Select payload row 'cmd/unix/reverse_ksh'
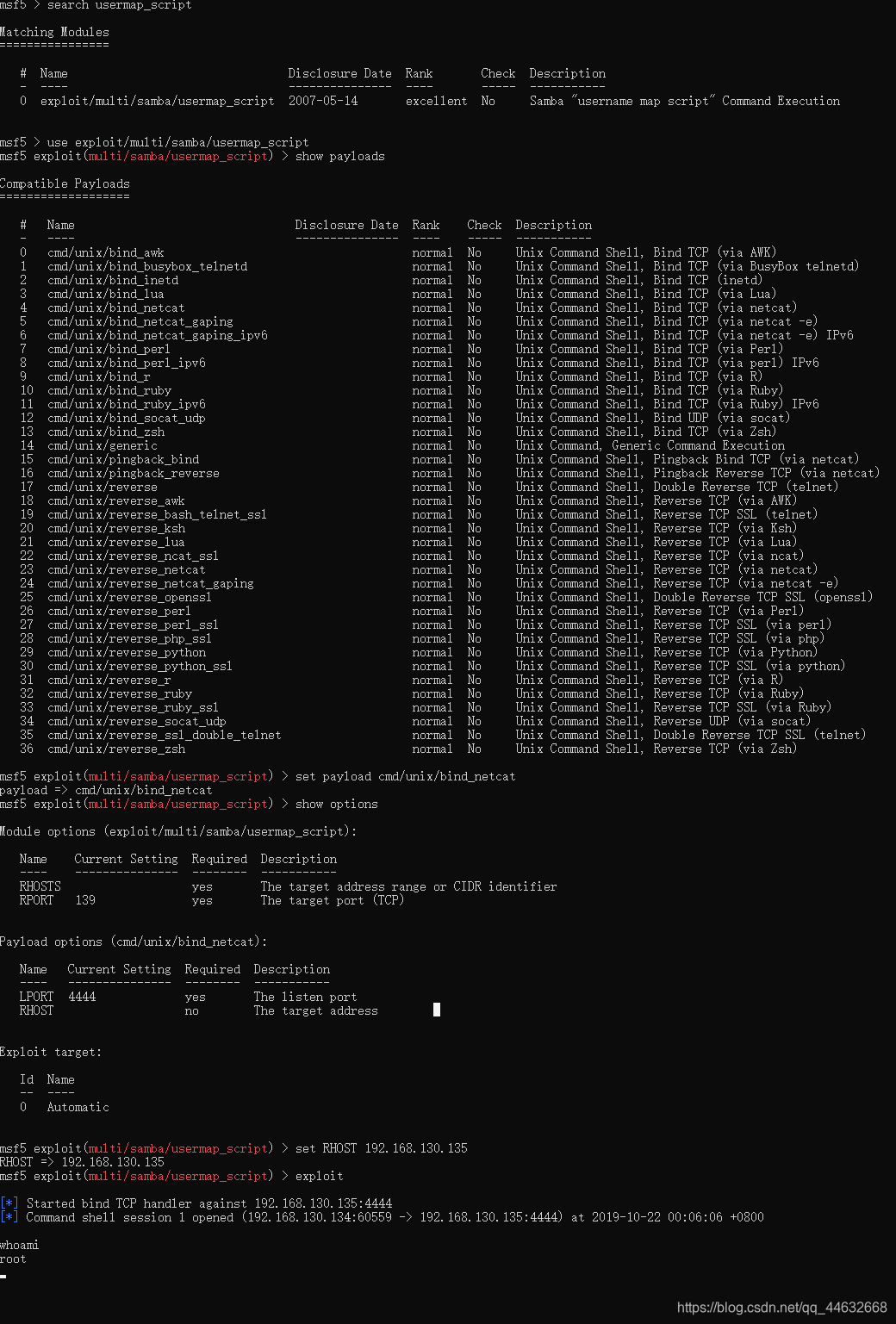This screenshot has height=1324, width=896. (408, 528)
